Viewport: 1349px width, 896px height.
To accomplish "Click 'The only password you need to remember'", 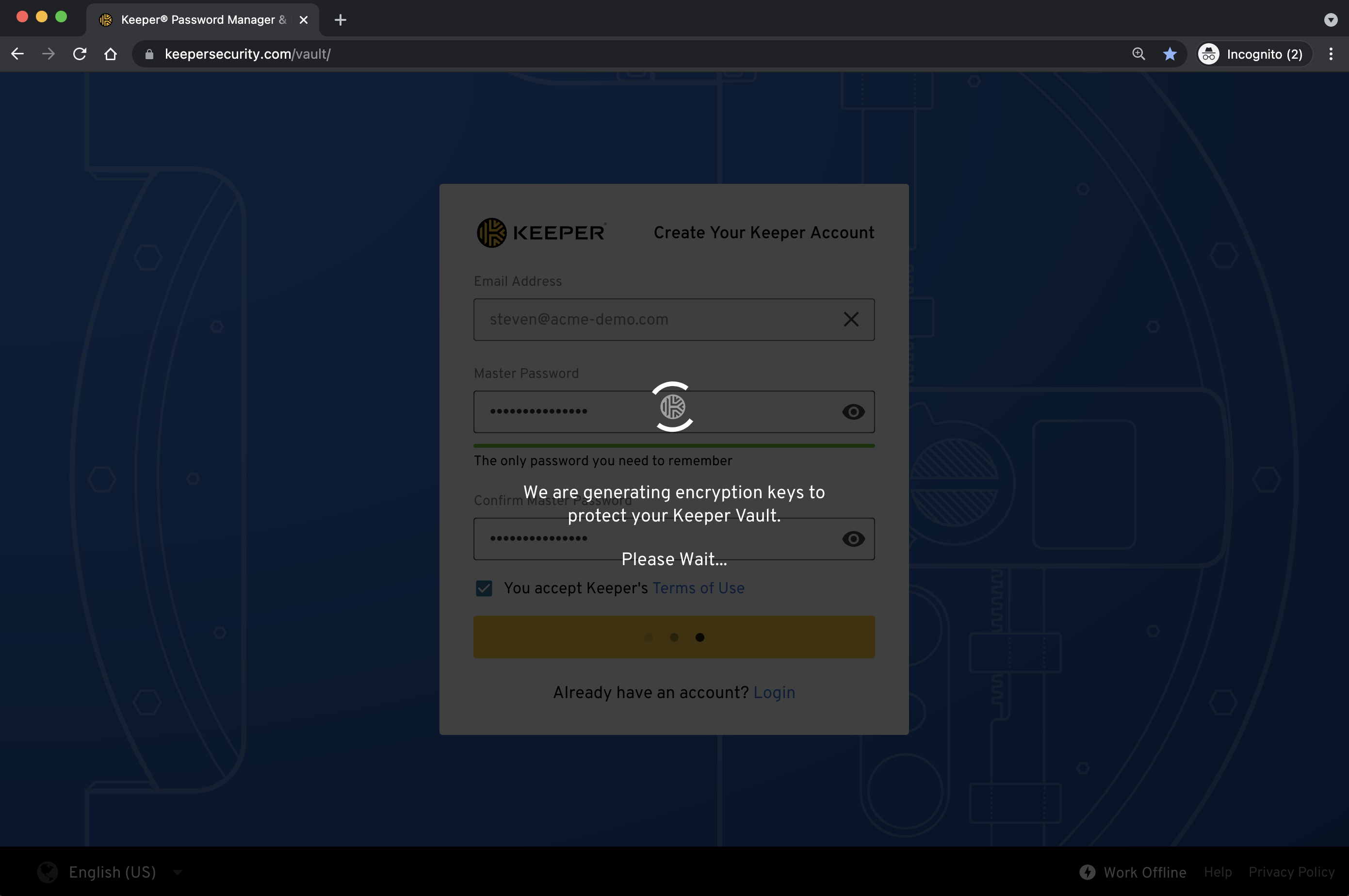I will (x=603, y=460).
